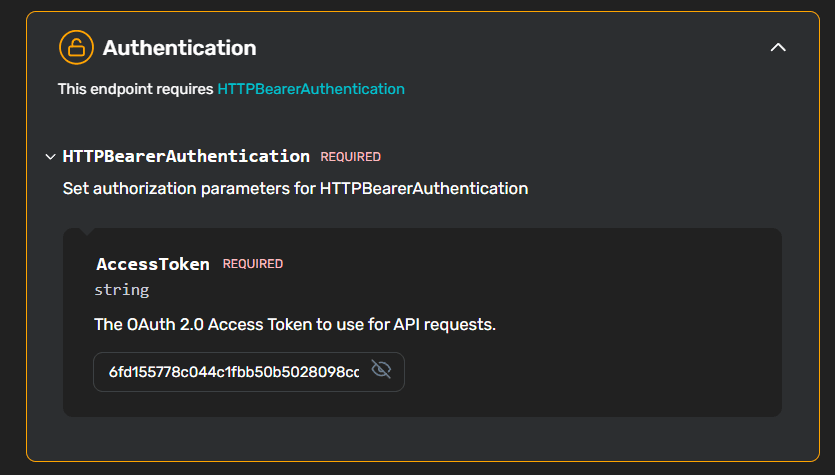Click the 'string' type label

[x=121, y=290]
